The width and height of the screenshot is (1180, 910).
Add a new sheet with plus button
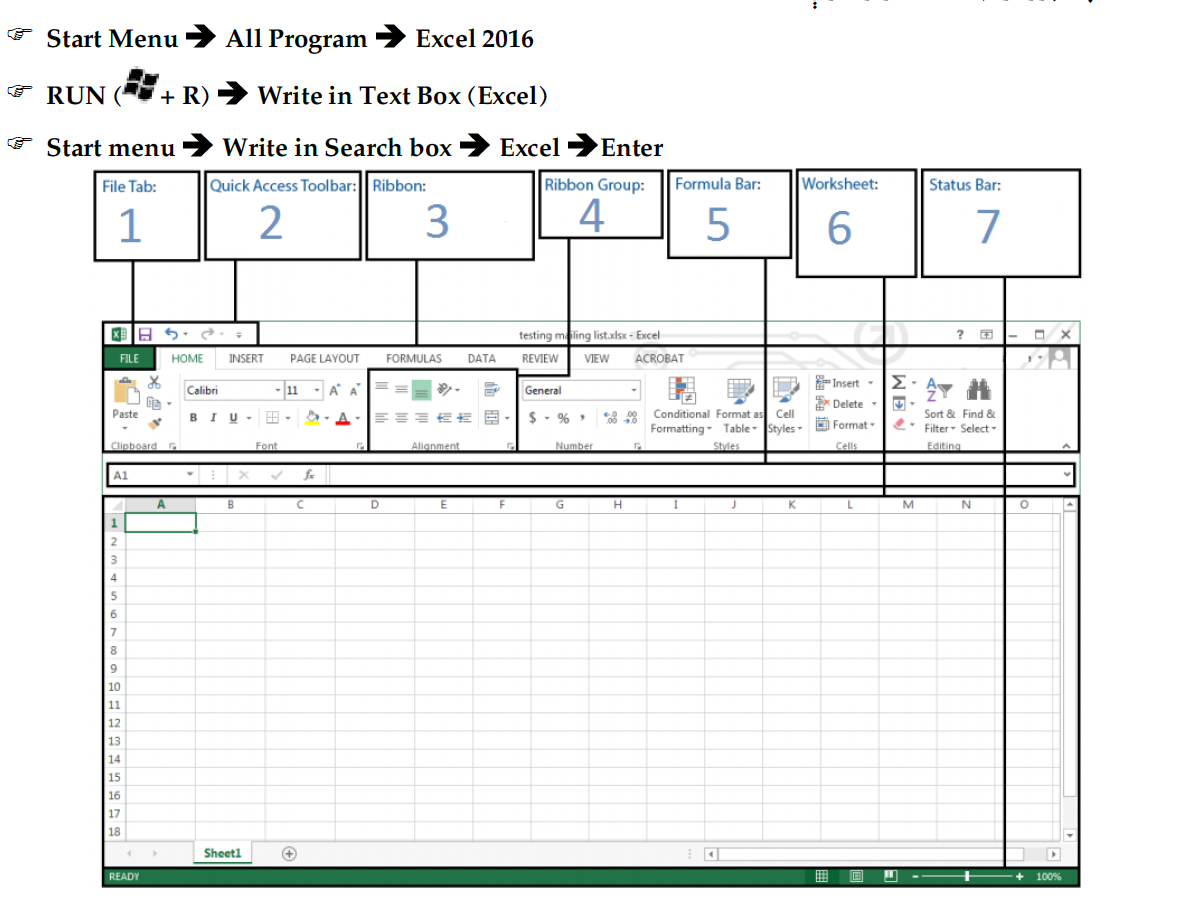(x=289, y=853)
